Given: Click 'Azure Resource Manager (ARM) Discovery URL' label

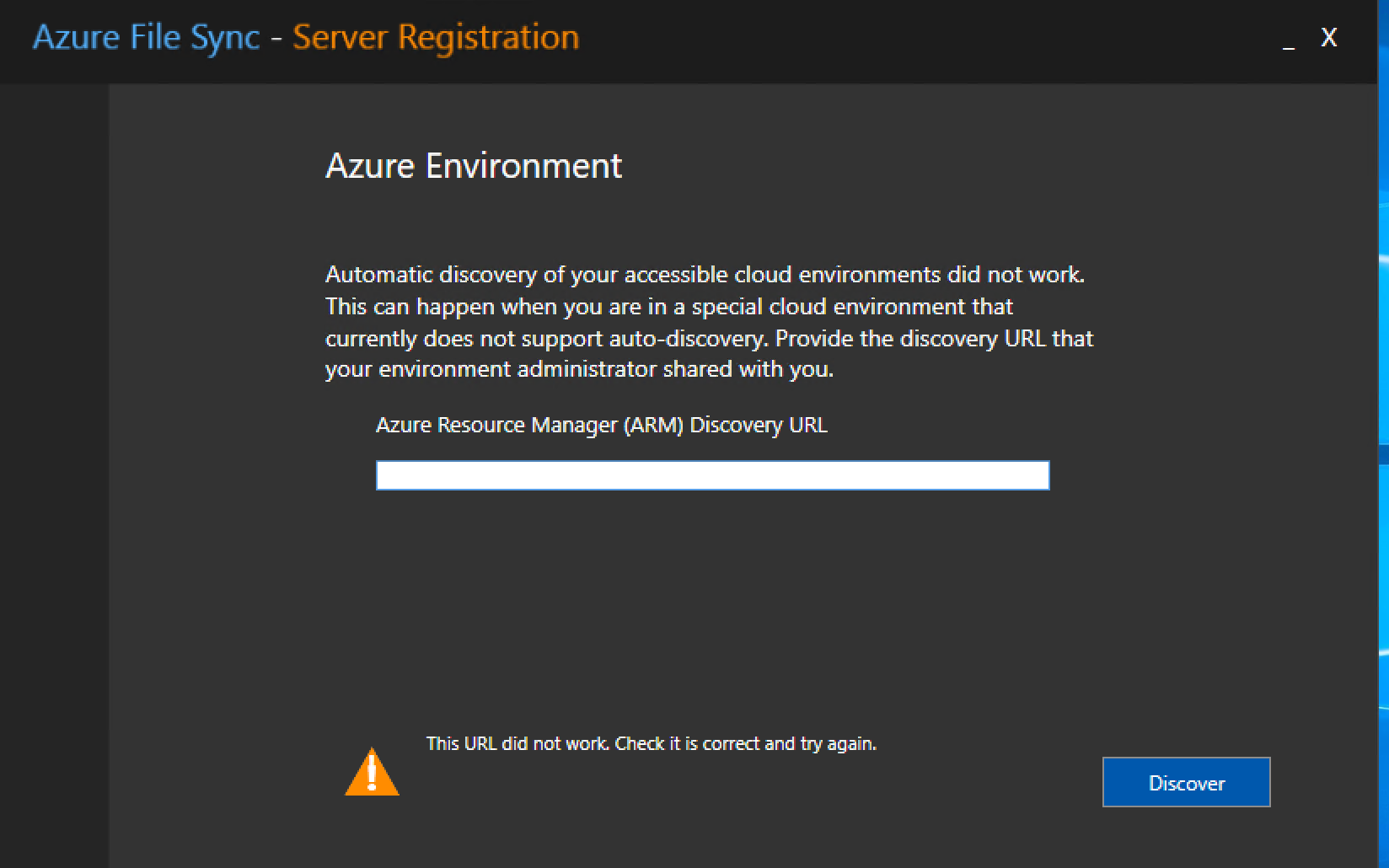Looking at the screenshot, I should click(602, 426).
